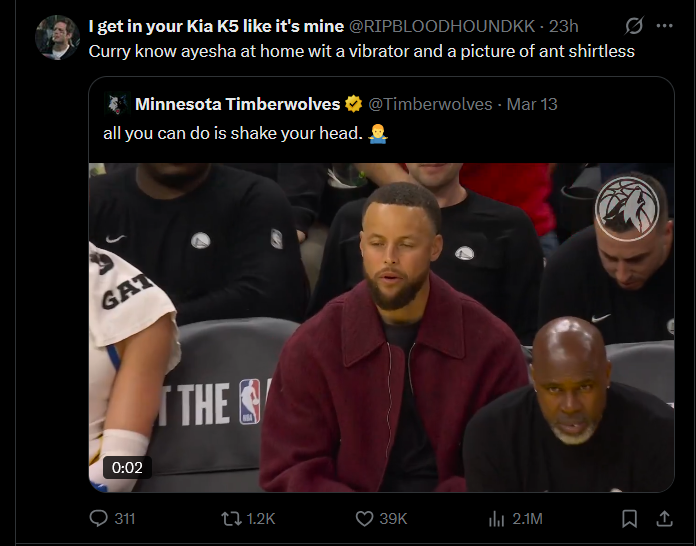Bookmark this tweet

pyautogui.click(x=630, y=518)
